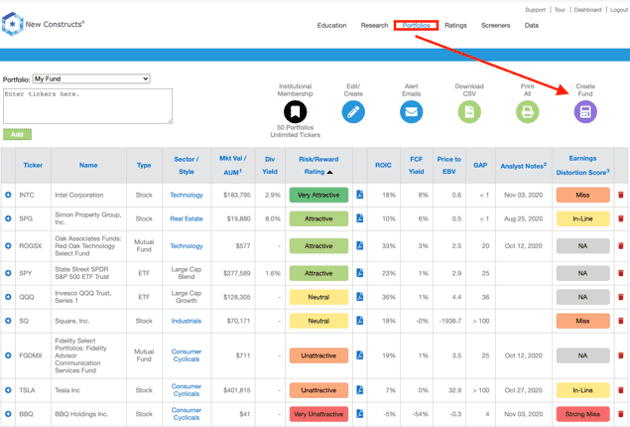The image size is (630, 427).
Task: Open the Industrials sector link for SQ
Action: click(186, 321)
